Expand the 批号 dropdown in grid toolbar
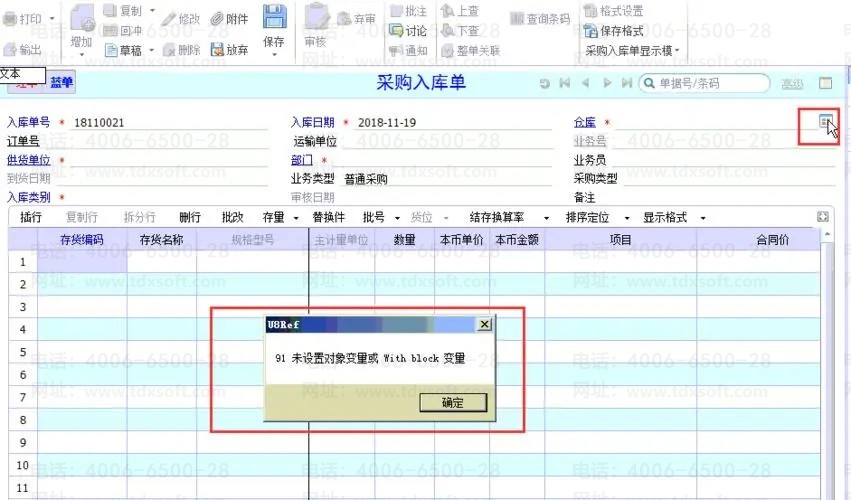 coord(397,218)
